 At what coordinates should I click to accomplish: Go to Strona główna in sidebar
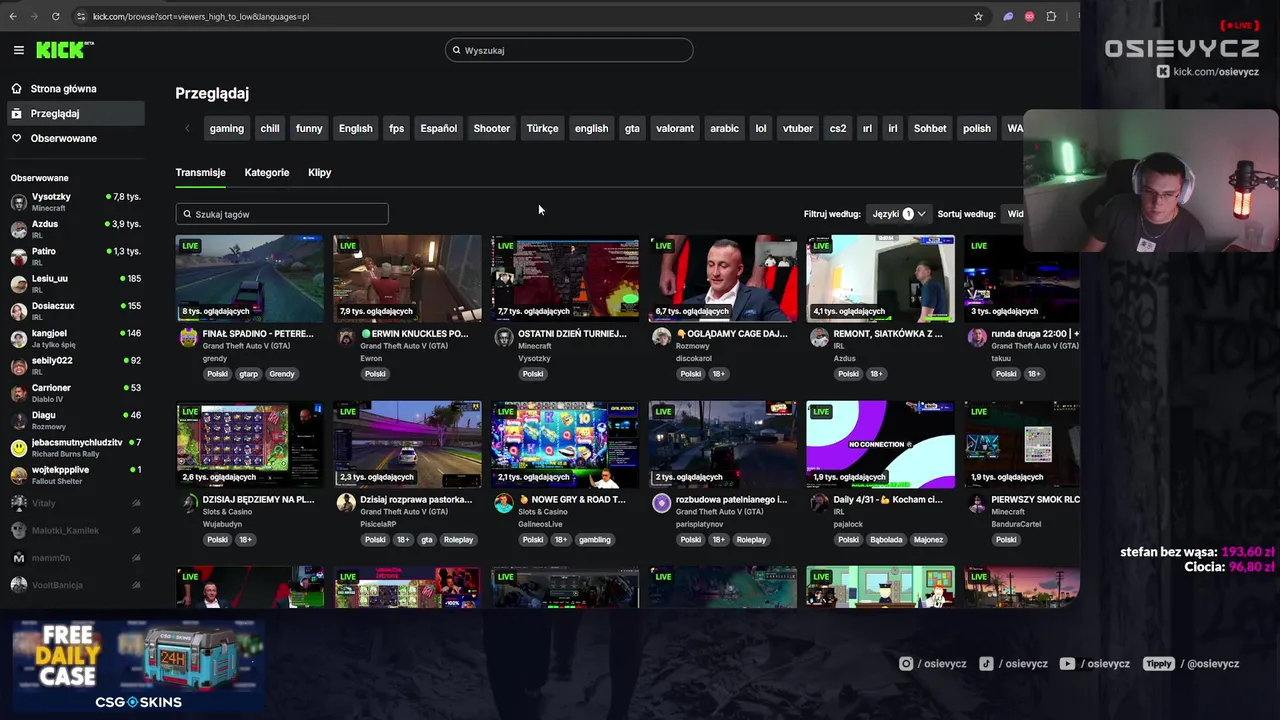75,89
